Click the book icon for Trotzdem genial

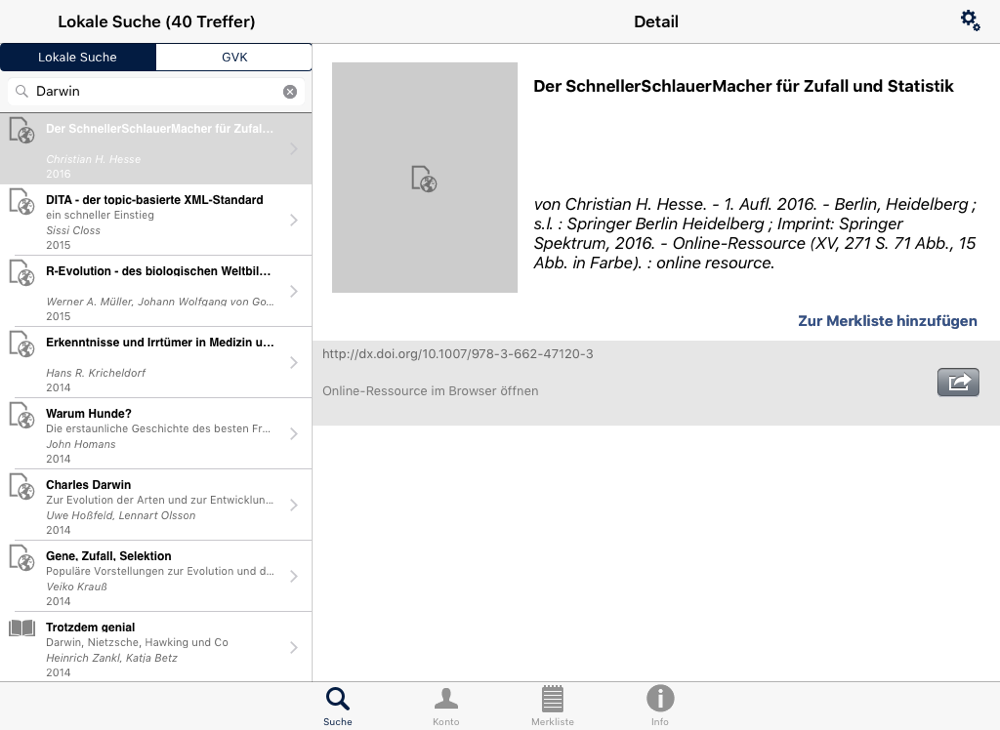point(22,629)
